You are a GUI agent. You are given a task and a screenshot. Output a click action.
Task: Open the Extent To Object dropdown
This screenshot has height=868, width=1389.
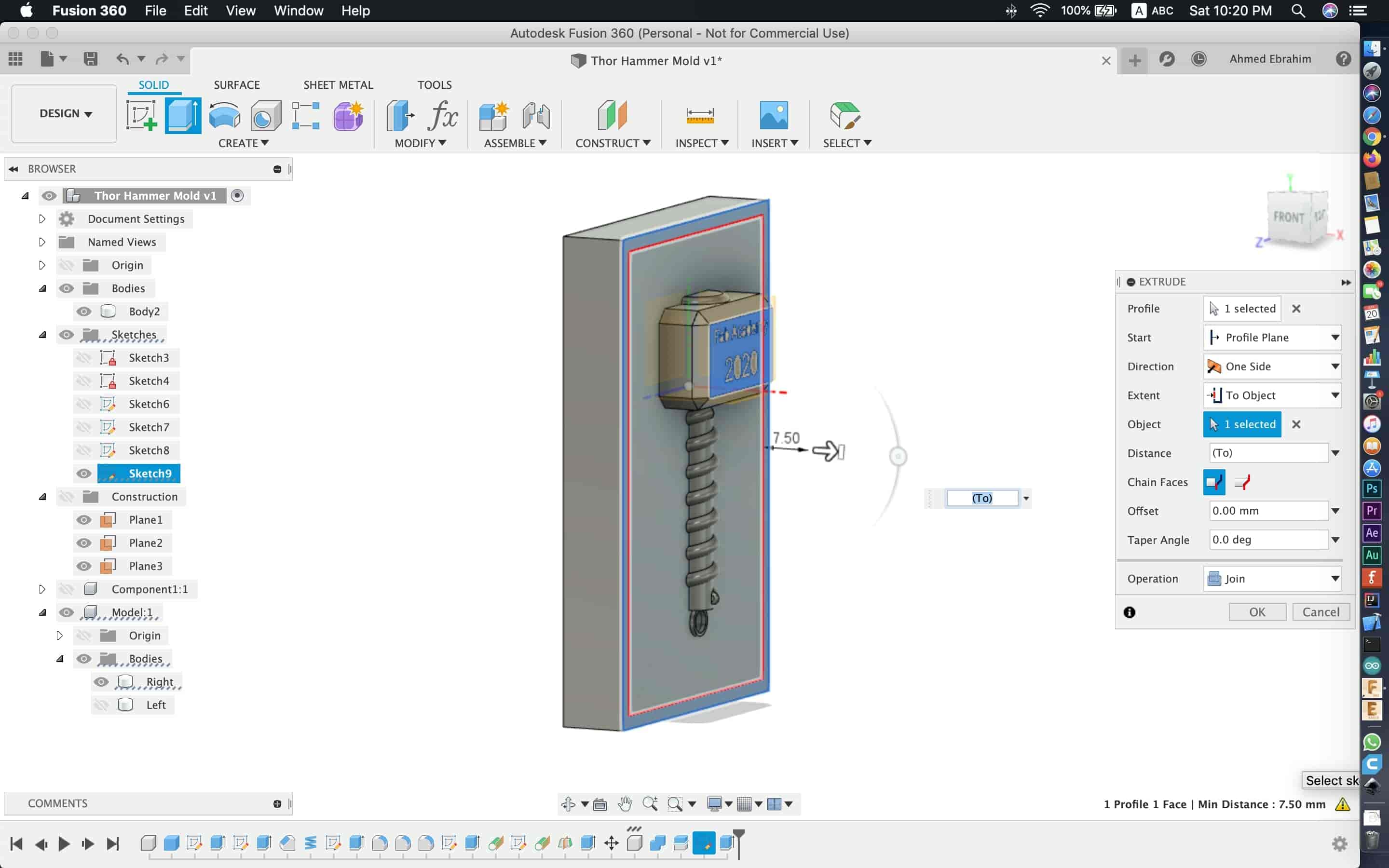[x=1272, y=395]
